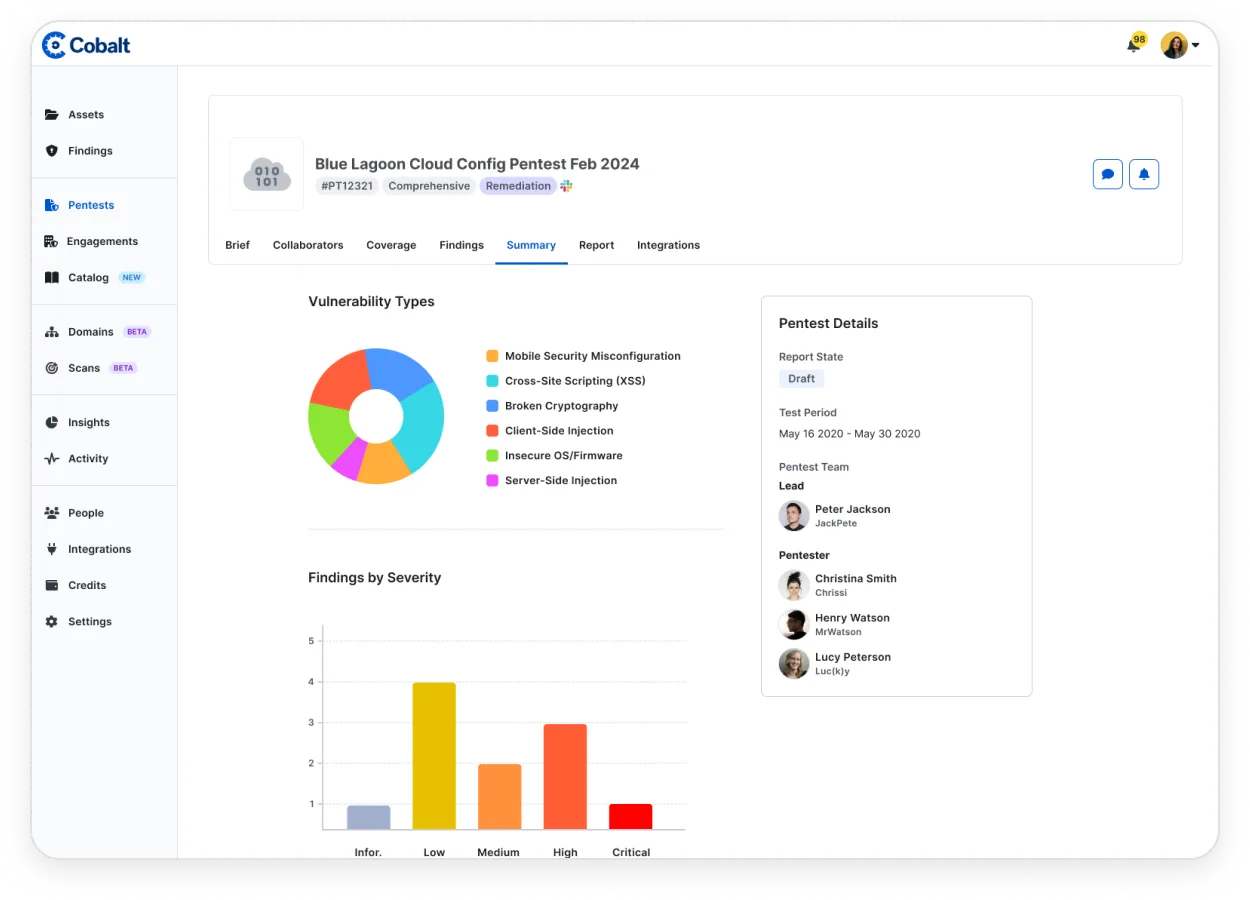Click the Credits card icon in sidebar
The width and height of the screenshot is (1250, 900).
coord(52,585)
